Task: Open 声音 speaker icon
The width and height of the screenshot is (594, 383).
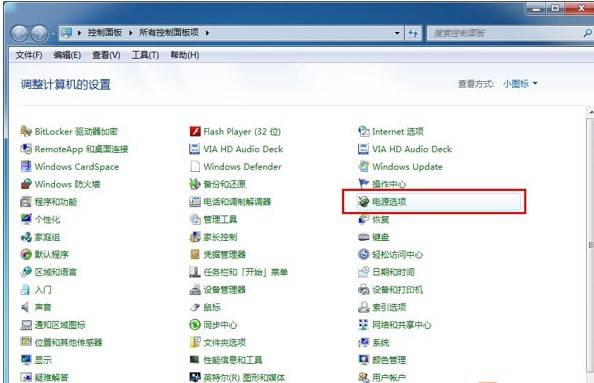Action: pyautogui.click(x=26, y=307)
